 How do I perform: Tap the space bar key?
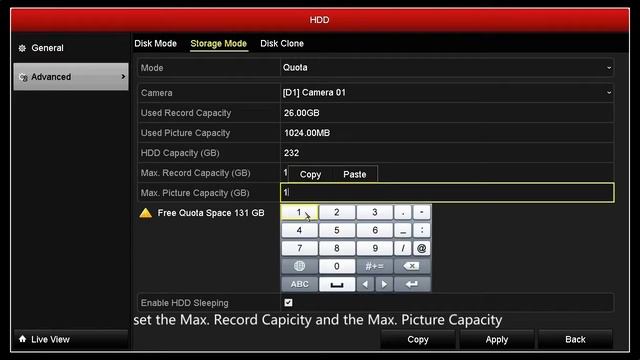pos(337,284)
